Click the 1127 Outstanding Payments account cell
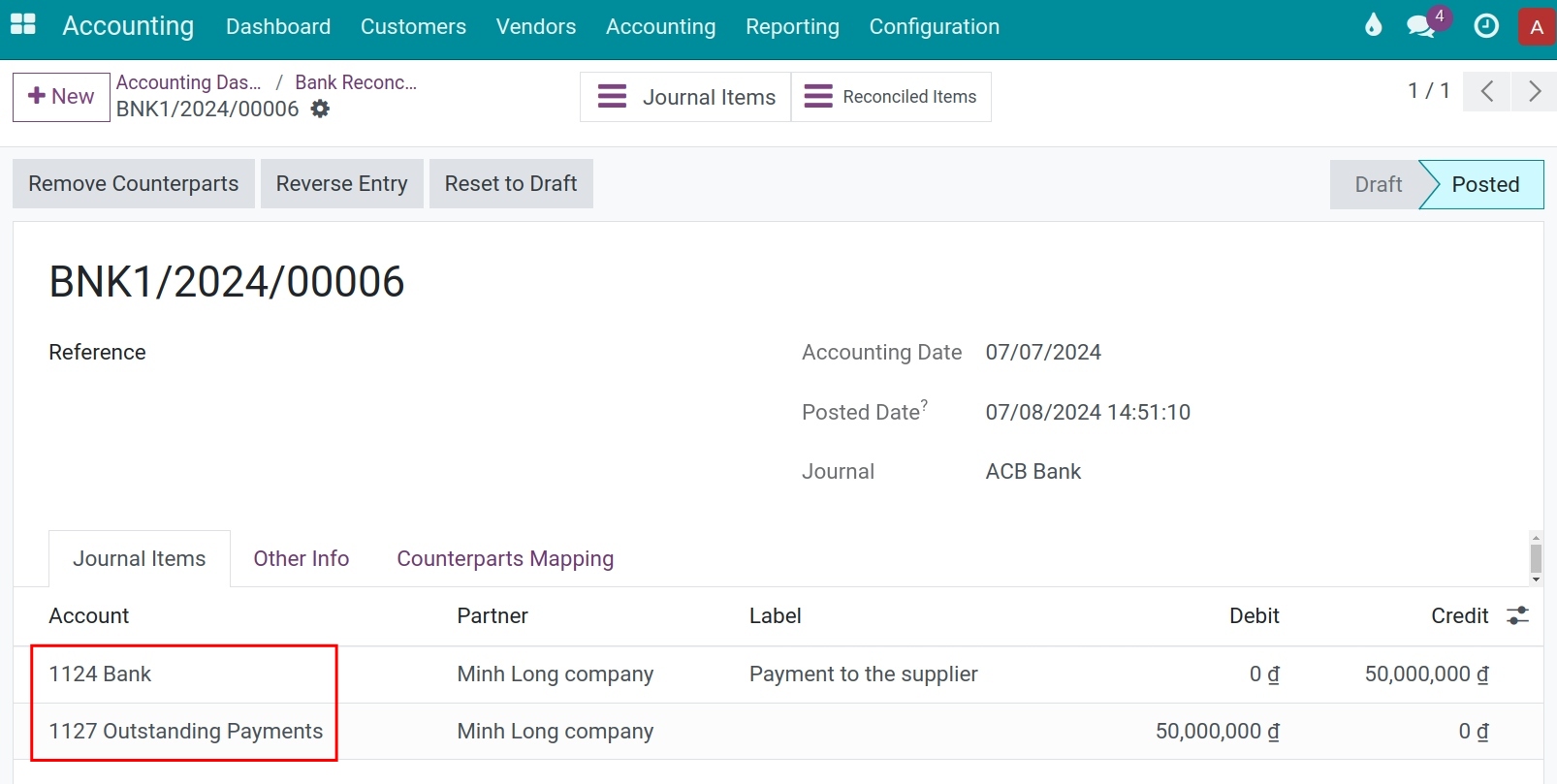Image resolution: width=1557 pixels, height=784 pixels. coord(186,732)
